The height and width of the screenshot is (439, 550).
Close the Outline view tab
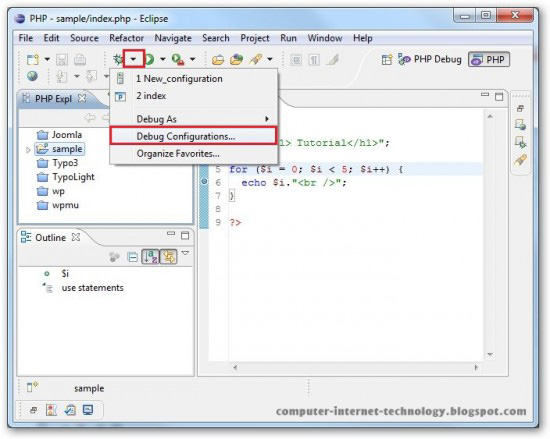tap(76, 237)
